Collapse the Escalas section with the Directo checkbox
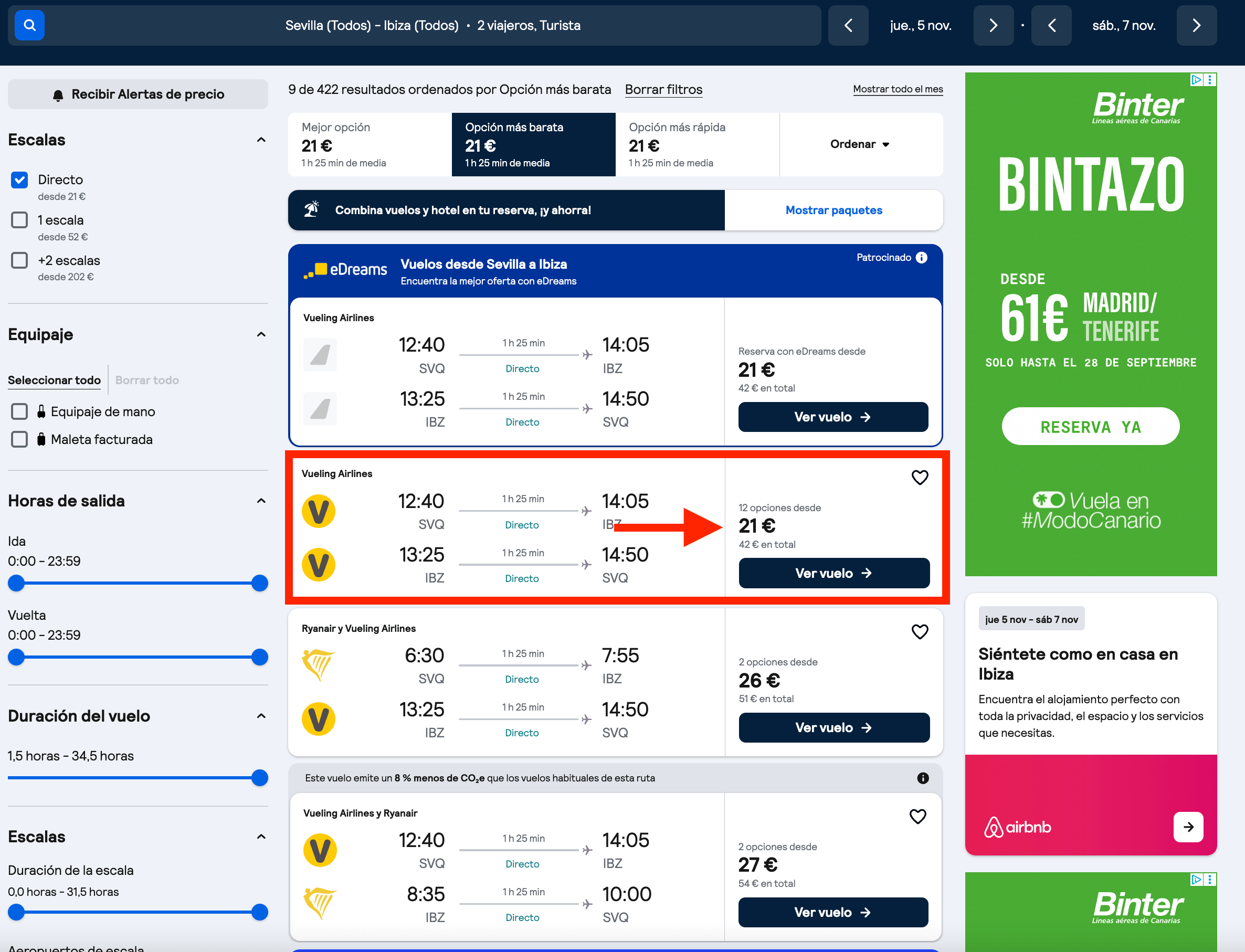 point(261,140)
